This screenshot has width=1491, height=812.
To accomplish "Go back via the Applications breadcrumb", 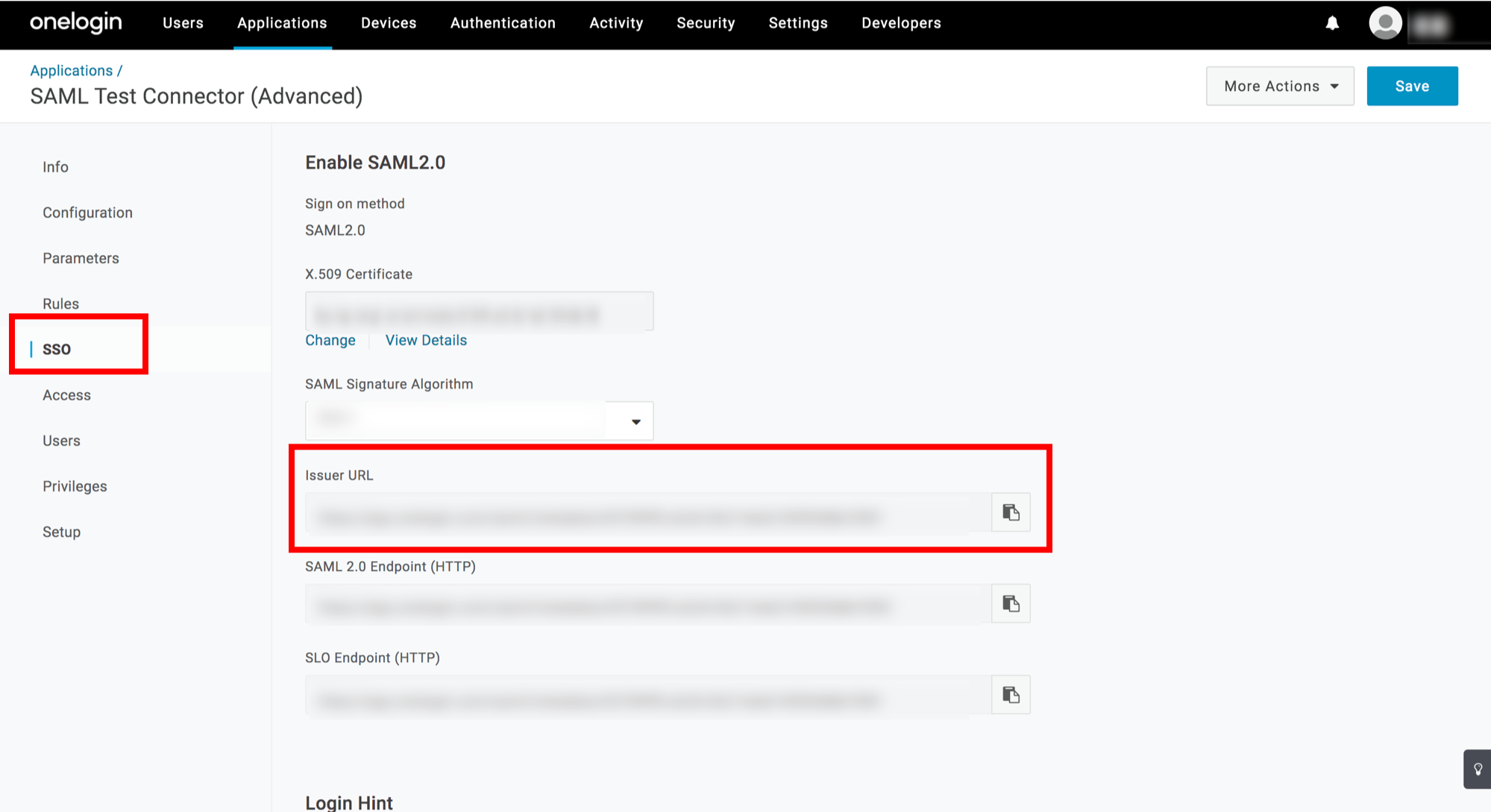I will click(72, 70).
